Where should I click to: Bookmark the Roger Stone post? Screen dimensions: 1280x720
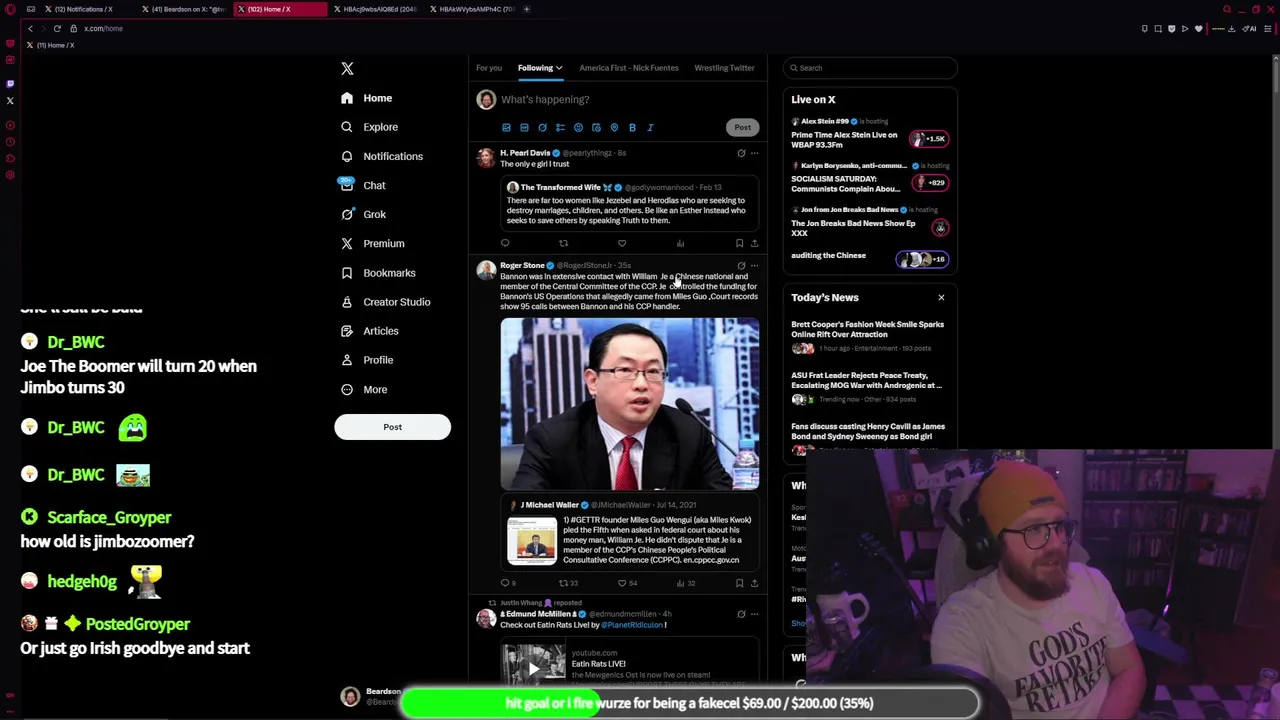pos(739,583)
